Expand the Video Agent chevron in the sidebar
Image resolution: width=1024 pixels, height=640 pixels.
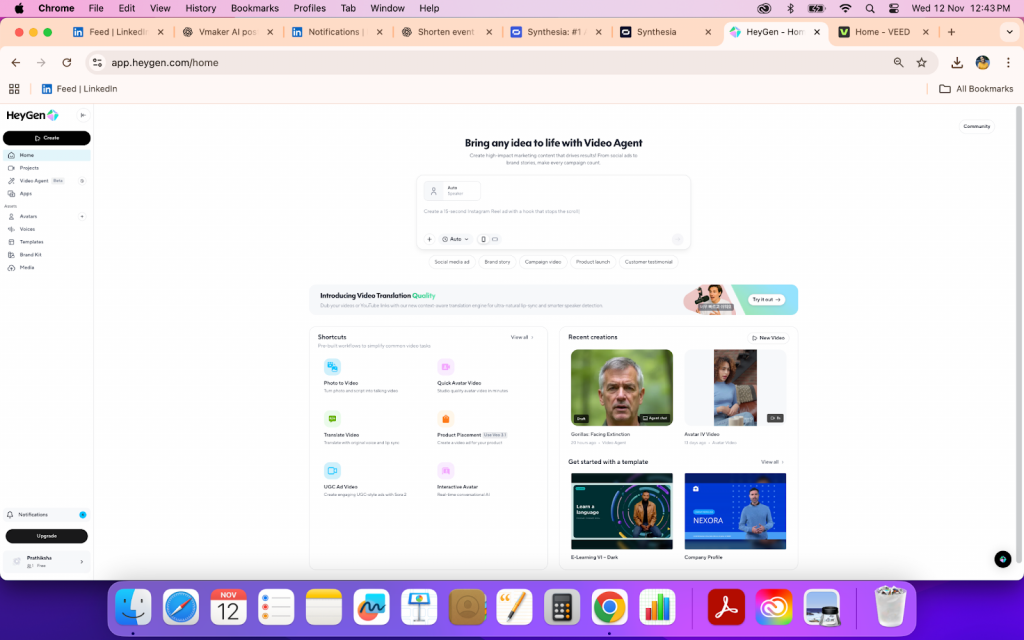pos(82,181)
